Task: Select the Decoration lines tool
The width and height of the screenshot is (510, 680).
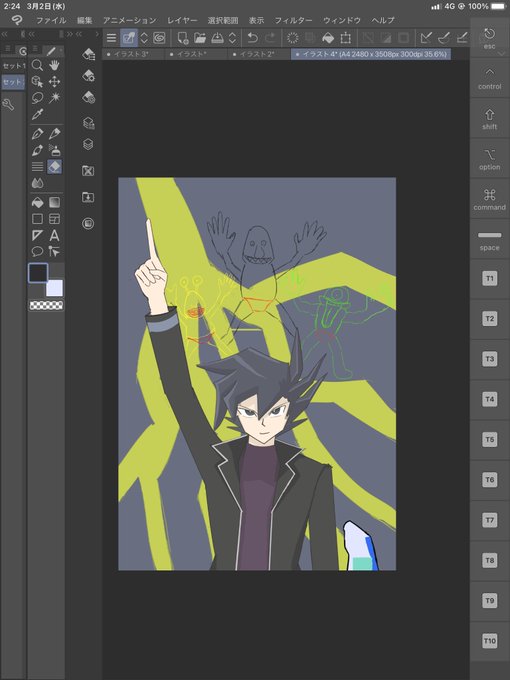Action: tap(37, 167)
